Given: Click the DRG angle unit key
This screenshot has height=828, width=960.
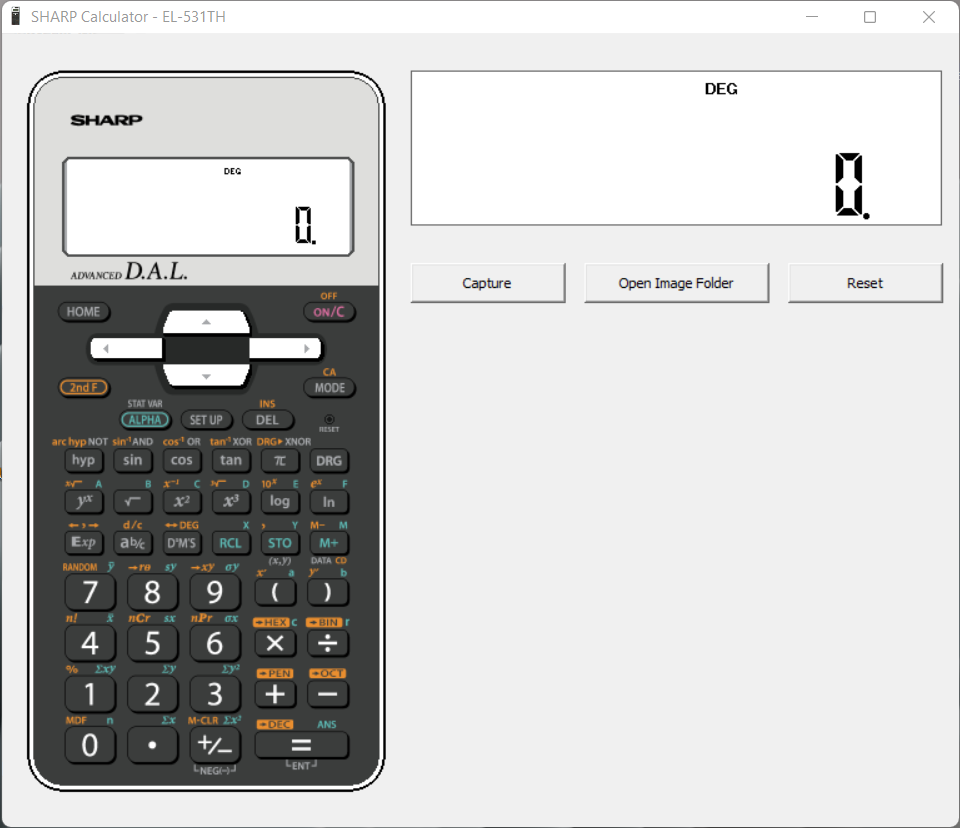Looking at the screenshot, I should (329, 461).
